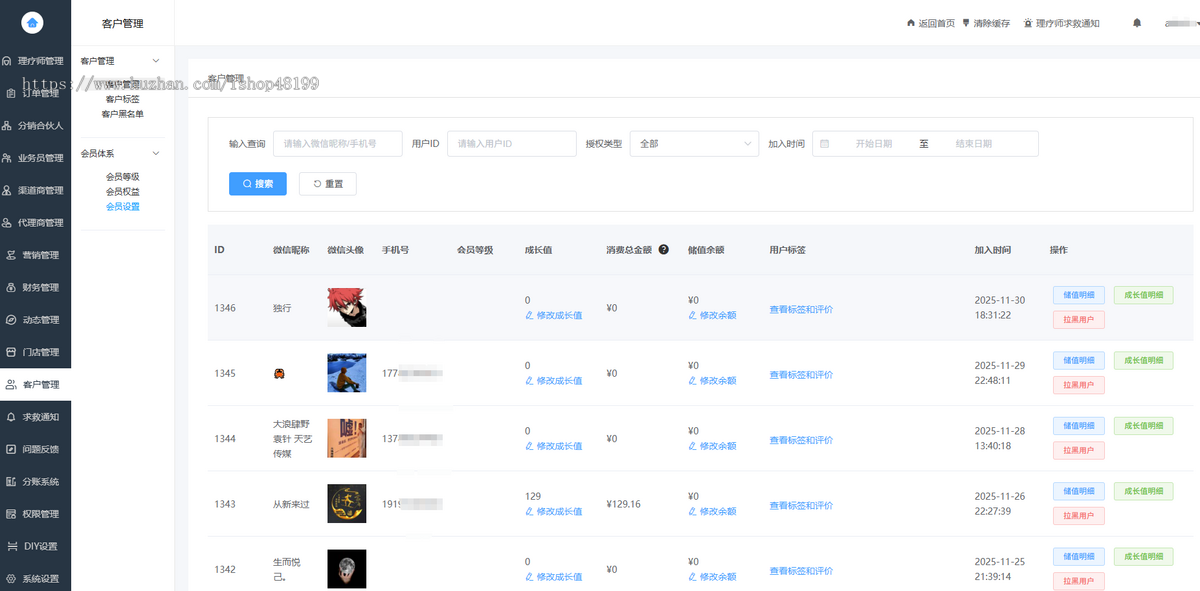Open the account dropdown at top right
This screenshot has width=1200, height=591.
[x=1180, y=22]
